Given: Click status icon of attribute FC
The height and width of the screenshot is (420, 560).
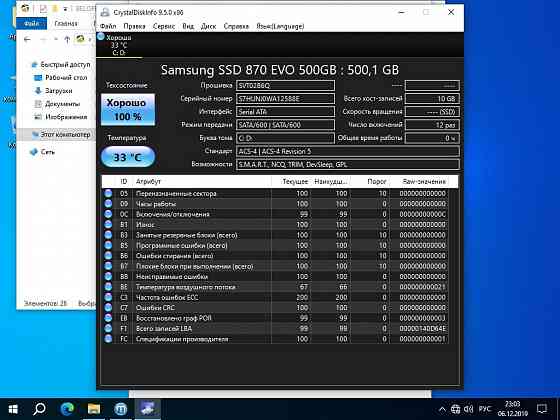Looking at the screenshot, I should [108, 339].
